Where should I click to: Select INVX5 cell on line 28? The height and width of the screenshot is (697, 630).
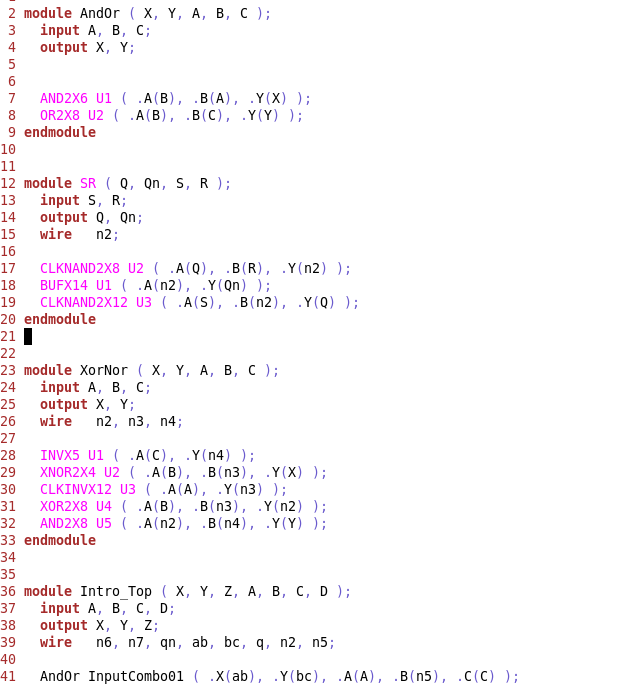[60, 456]
